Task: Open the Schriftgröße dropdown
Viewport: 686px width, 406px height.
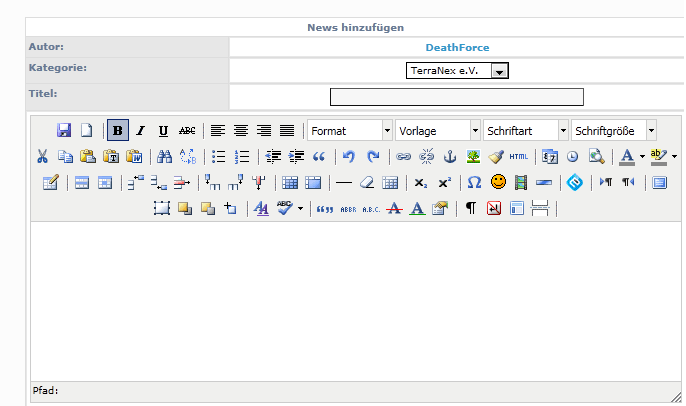Action: (x=613, y=130)
